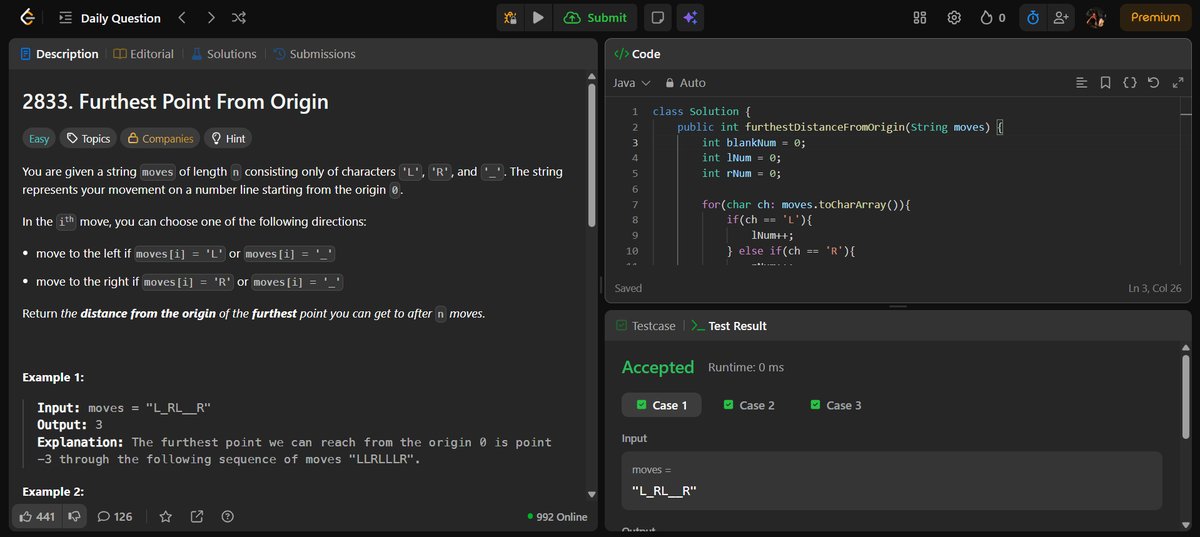Switch to the Test Result tab

coord(728,326)
